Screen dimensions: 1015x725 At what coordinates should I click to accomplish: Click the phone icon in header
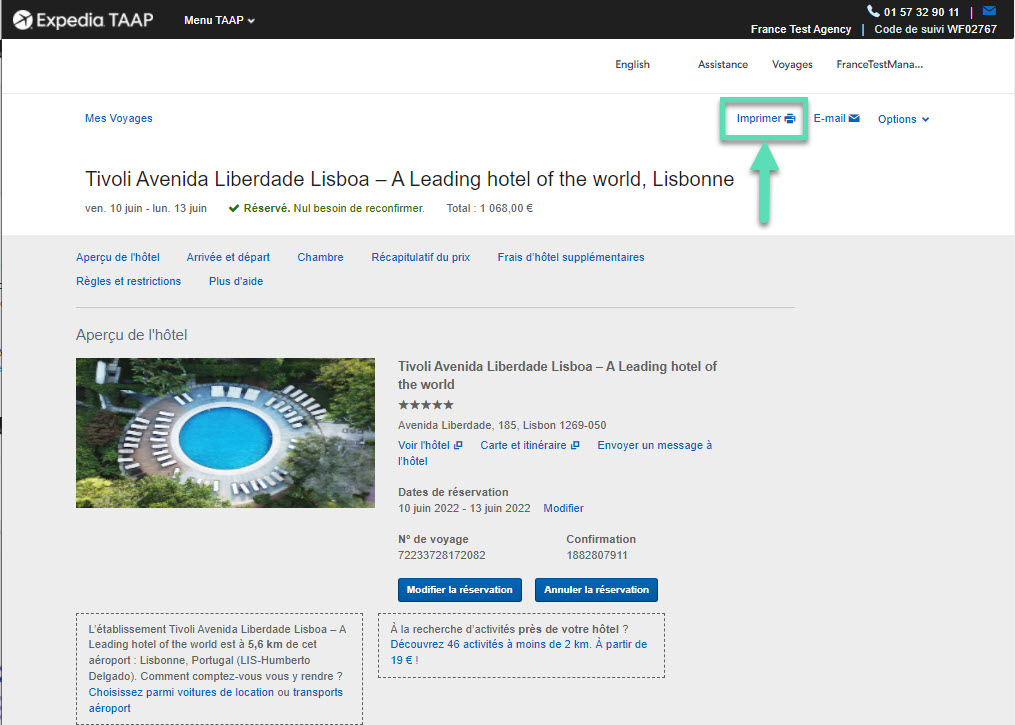873,11
